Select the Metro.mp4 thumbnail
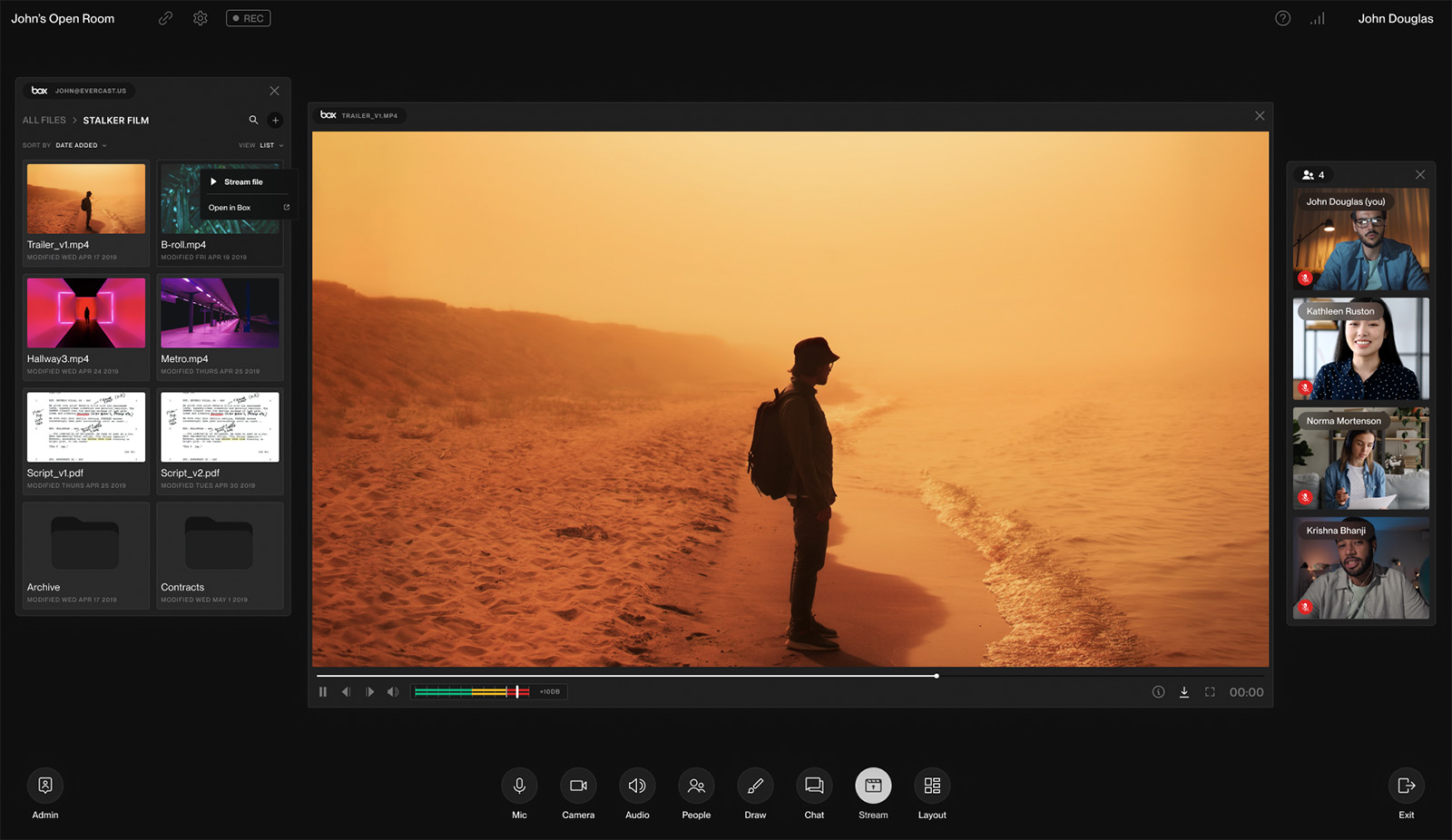This screenshot has height=840, width=1452. pyautogui.click(x=220, y=313)
